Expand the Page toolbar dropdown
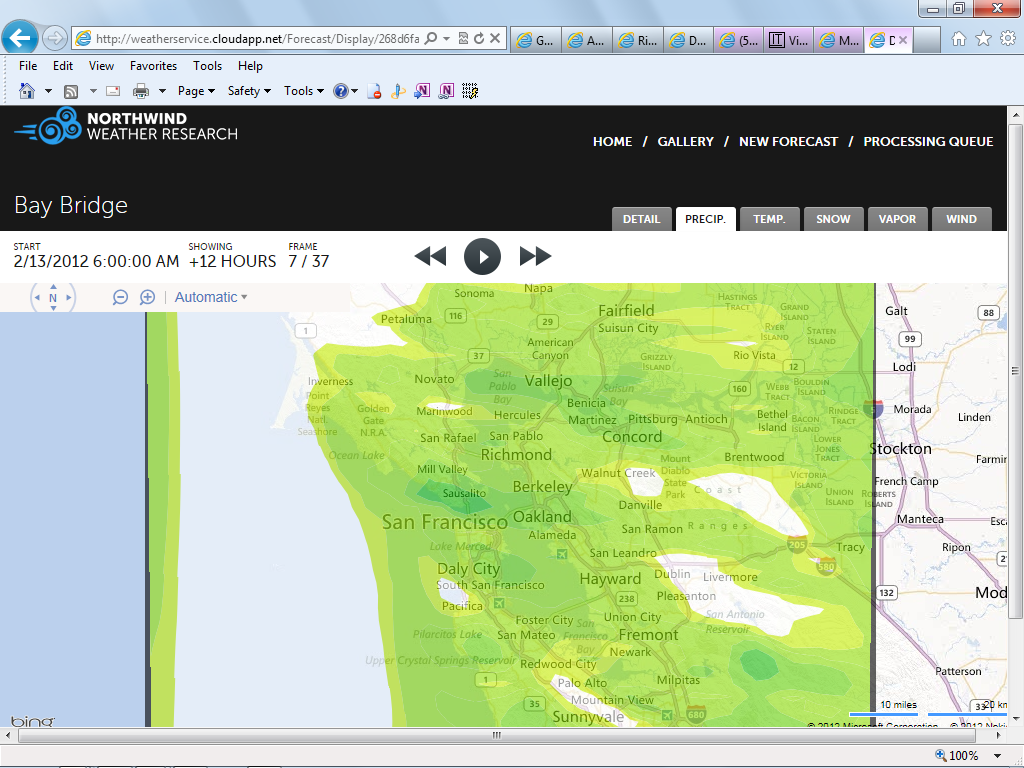 coord(196,91)
